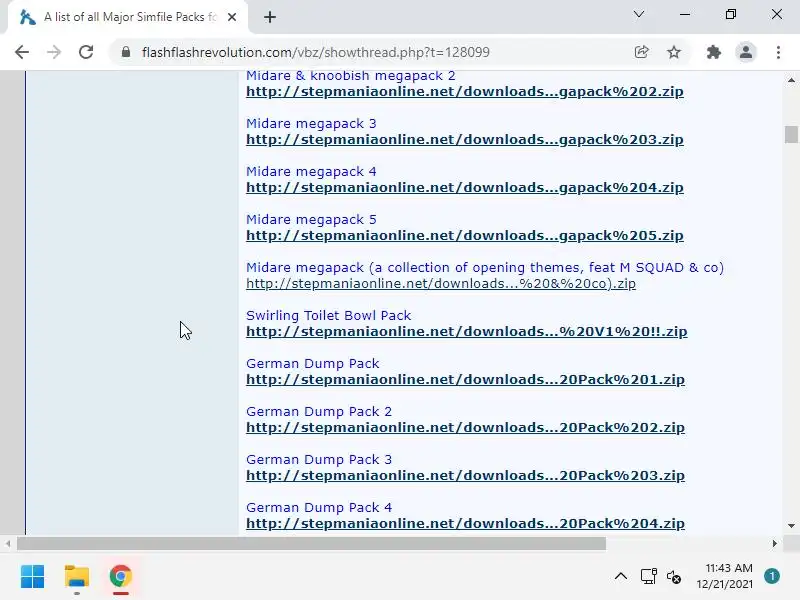The height and width of the screenshot is (600, 800).
Task: Click the Chrome taskbar icon
Action: click(120, 577)
